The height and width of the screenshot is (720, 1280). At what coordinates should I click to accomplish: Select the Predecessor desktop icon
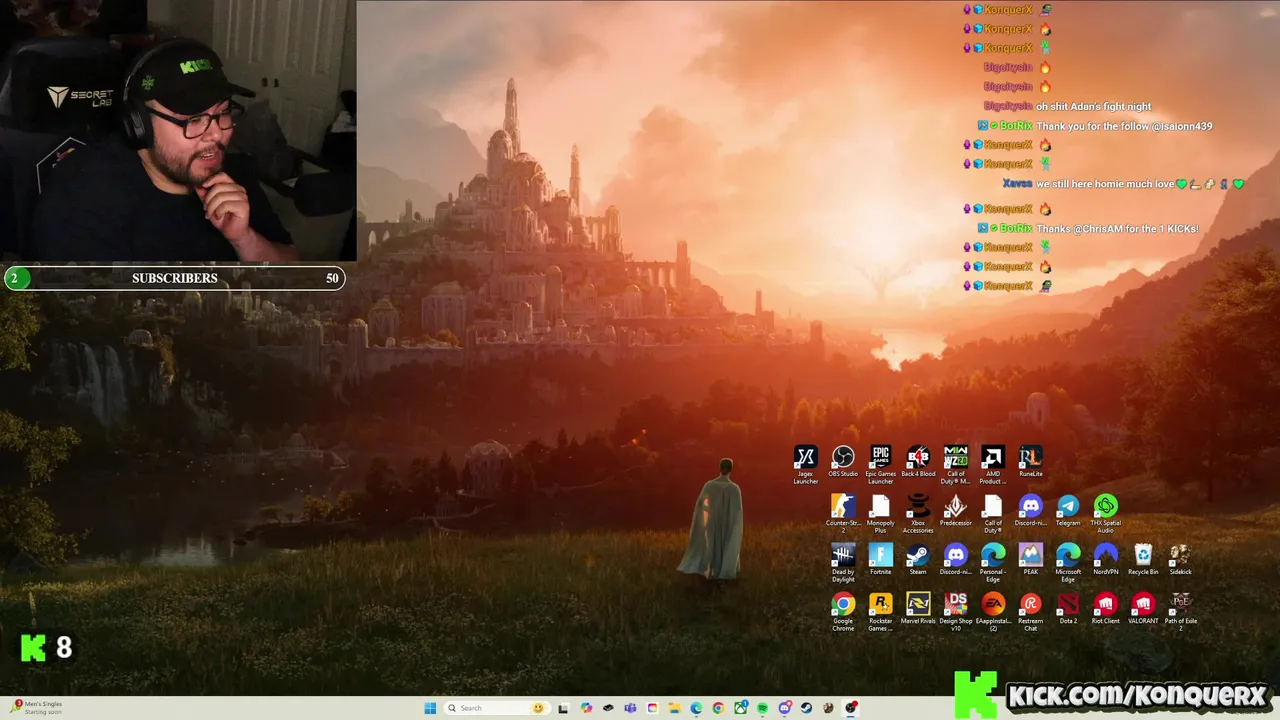pos(956,511)
